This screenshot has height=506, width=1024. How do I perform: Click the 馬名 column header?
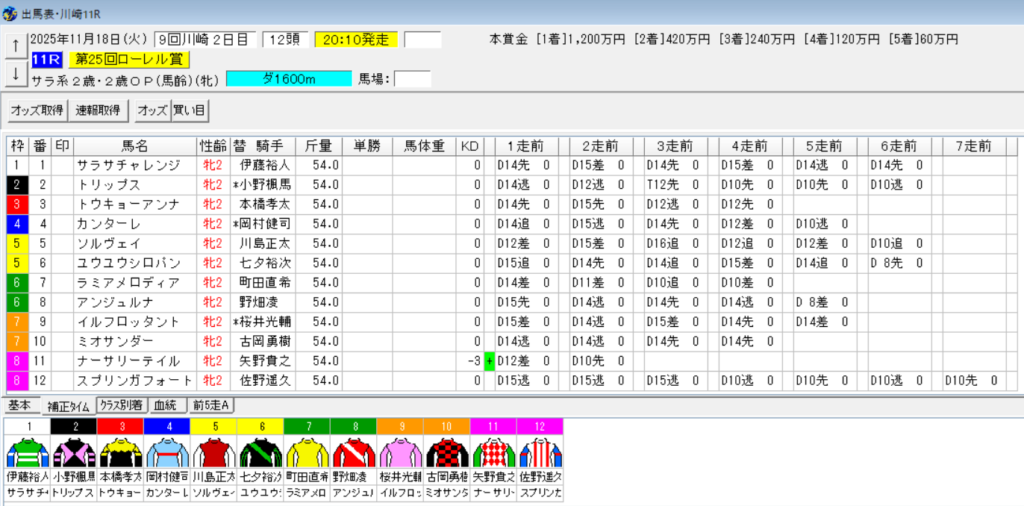point(135,146)
